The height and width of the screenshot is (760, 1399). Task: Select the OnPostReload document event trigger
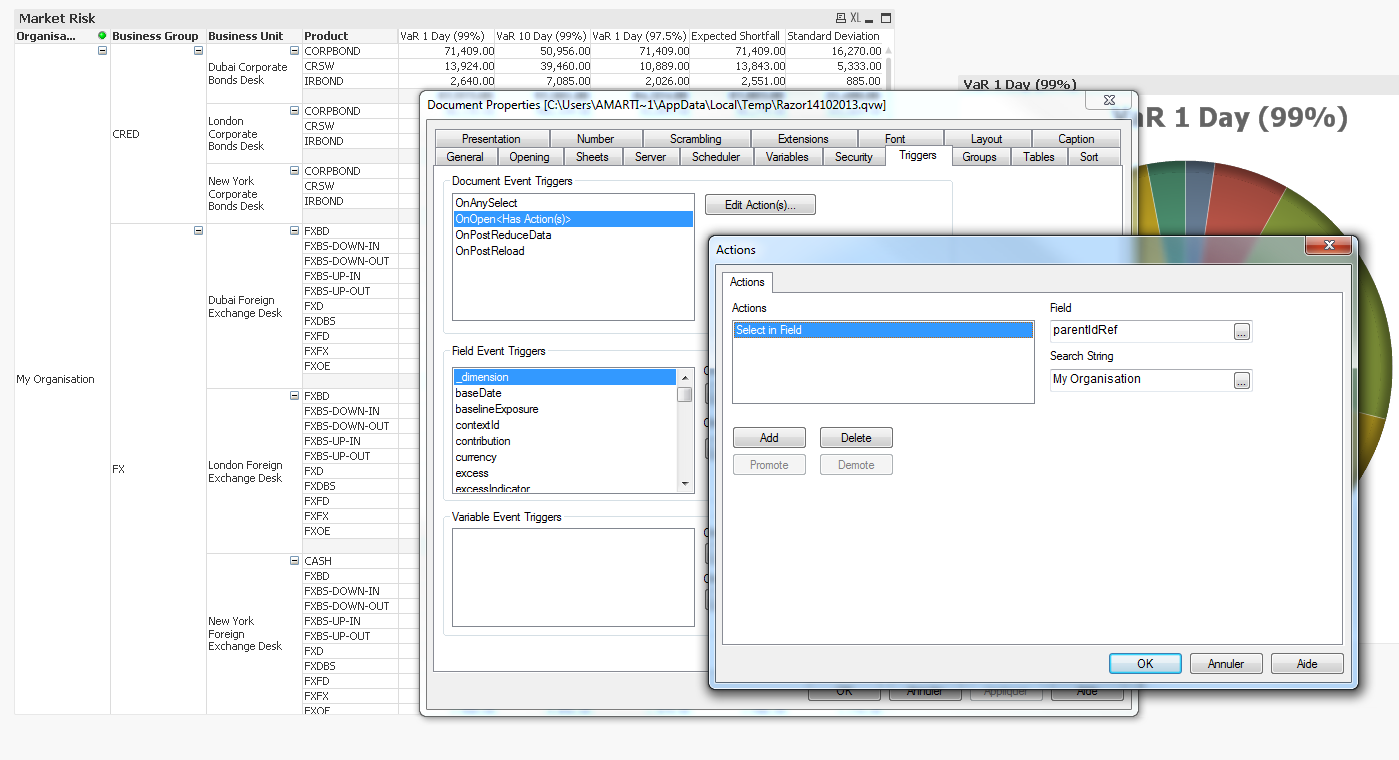coord(490,251)
